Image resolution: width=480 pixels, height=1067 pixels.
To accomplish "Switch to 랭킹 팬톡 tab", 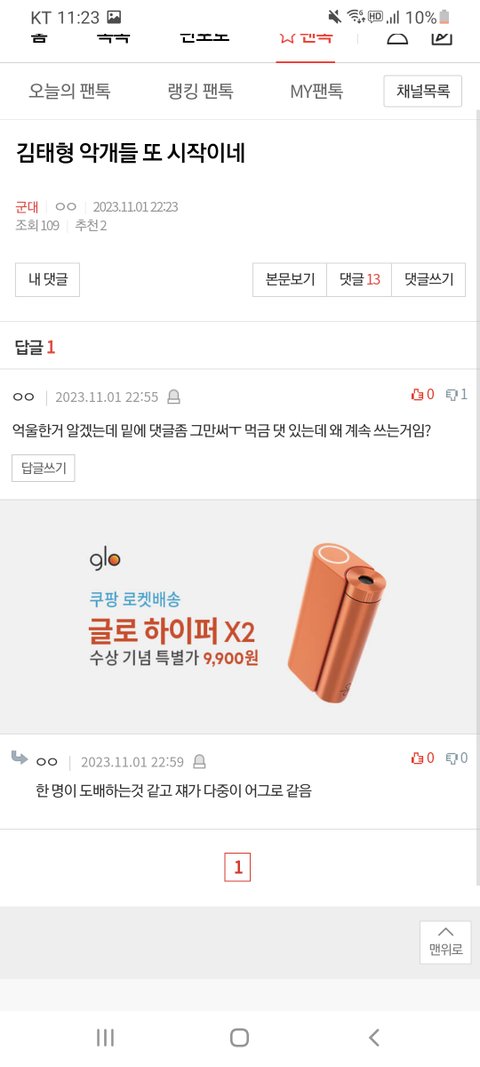I will click(x=200, y=91).
